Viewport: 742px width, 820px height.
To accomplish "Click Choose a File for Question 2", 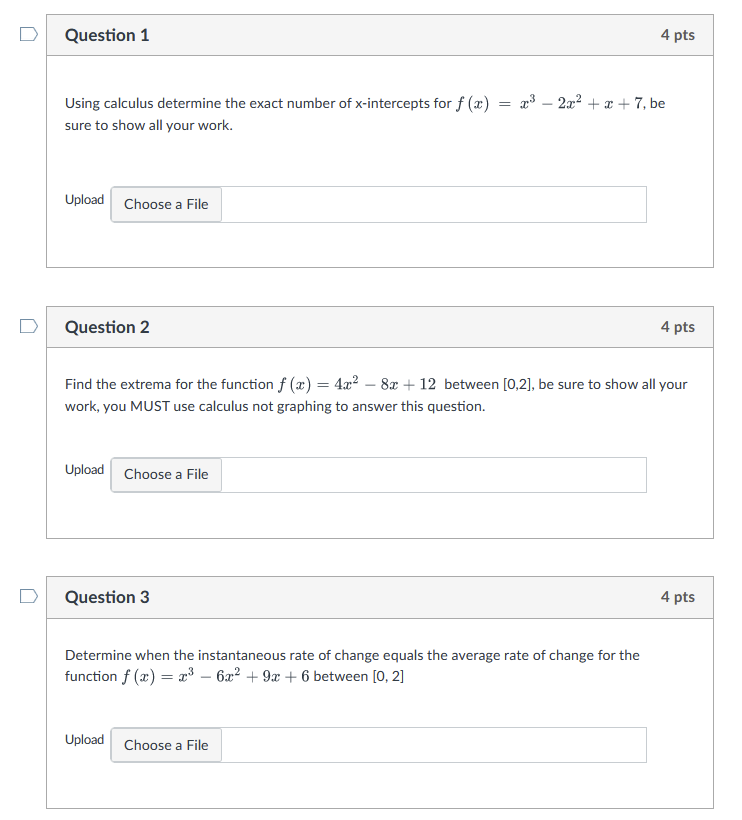I will (166, 474).
